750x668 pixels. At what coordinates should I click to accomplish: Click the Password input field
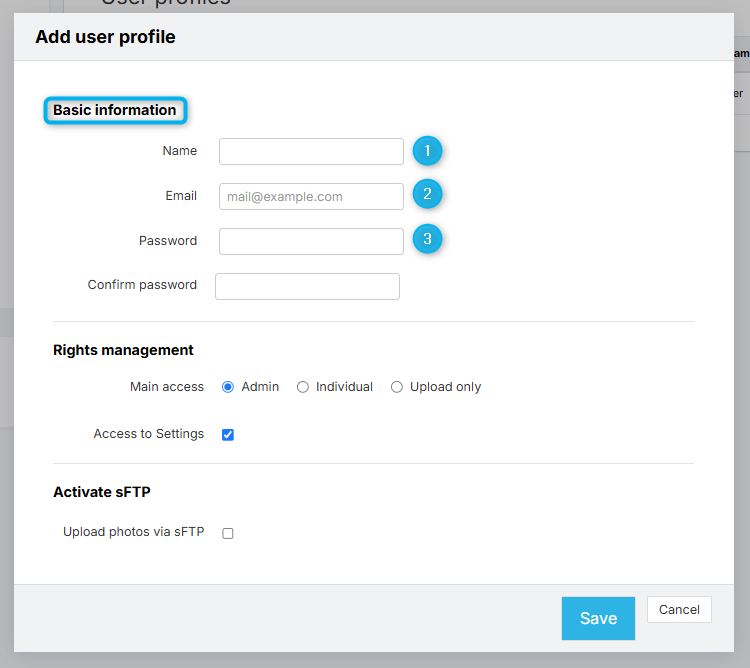click(311, 241)
